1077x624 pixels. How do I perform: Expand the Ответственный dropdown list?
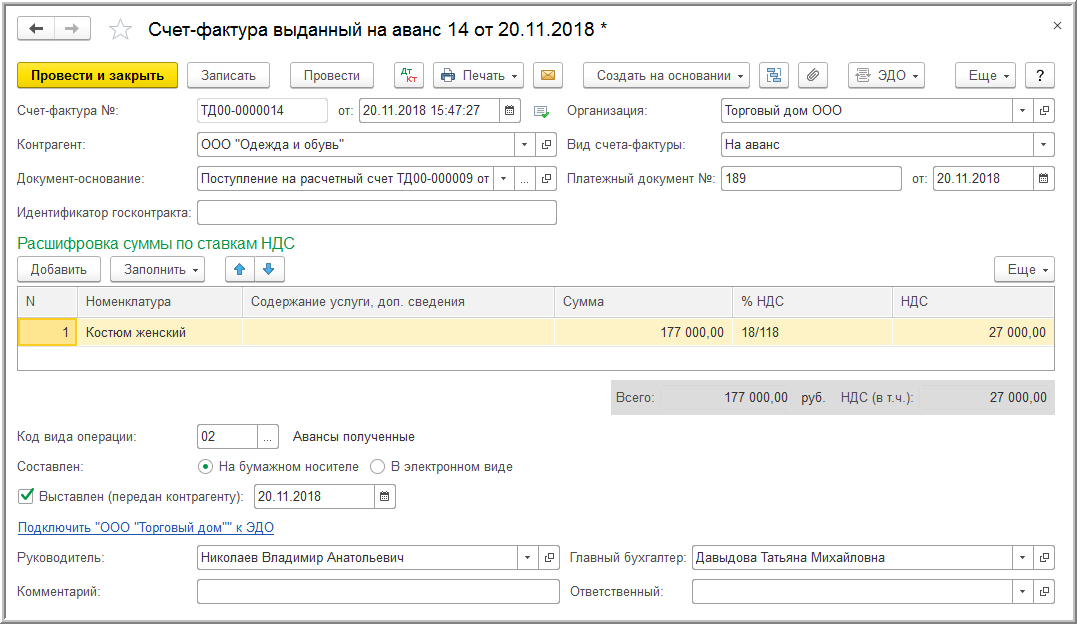tap(1023, 591)
